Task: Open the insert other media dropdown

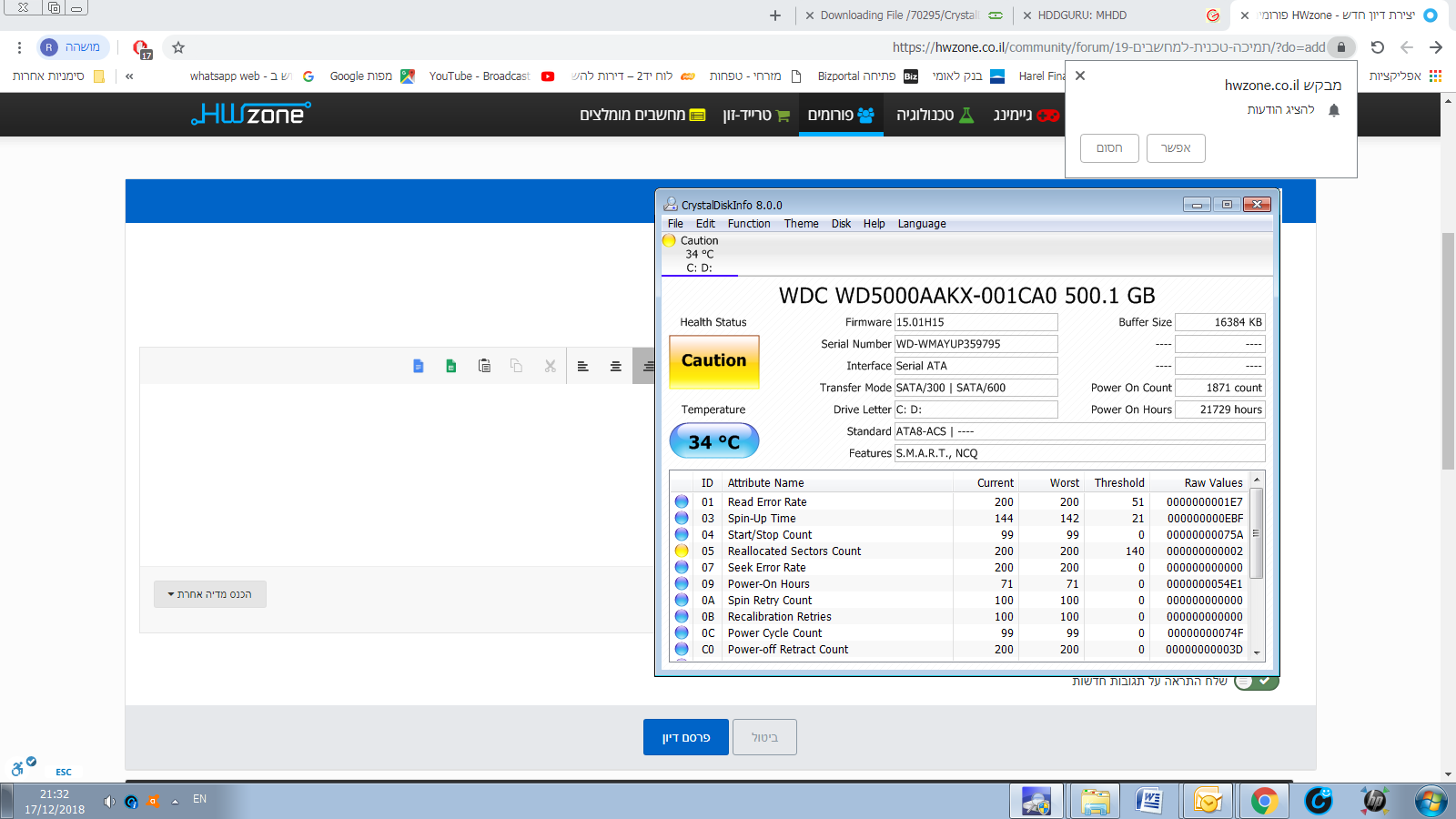Action: coord(210,594)
